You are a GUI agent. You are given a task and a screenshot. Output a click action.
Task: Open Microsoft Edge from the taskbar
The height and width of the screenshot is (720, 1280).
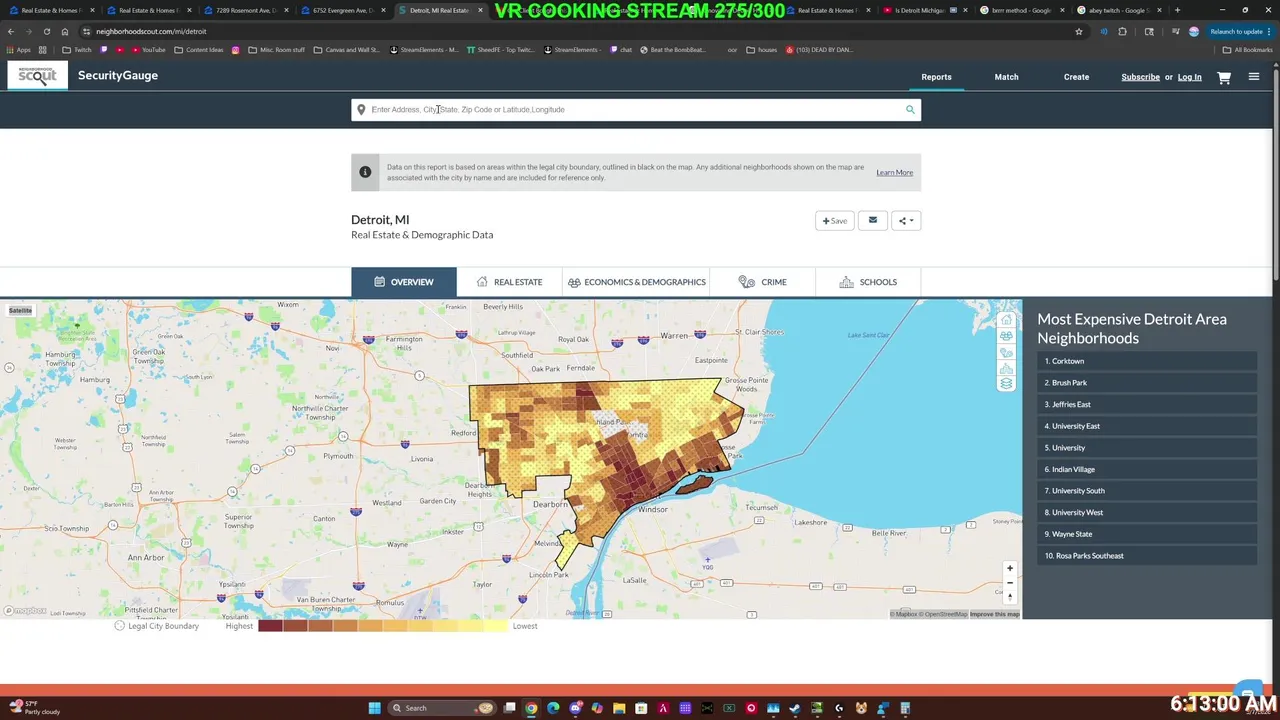(553, 708)
